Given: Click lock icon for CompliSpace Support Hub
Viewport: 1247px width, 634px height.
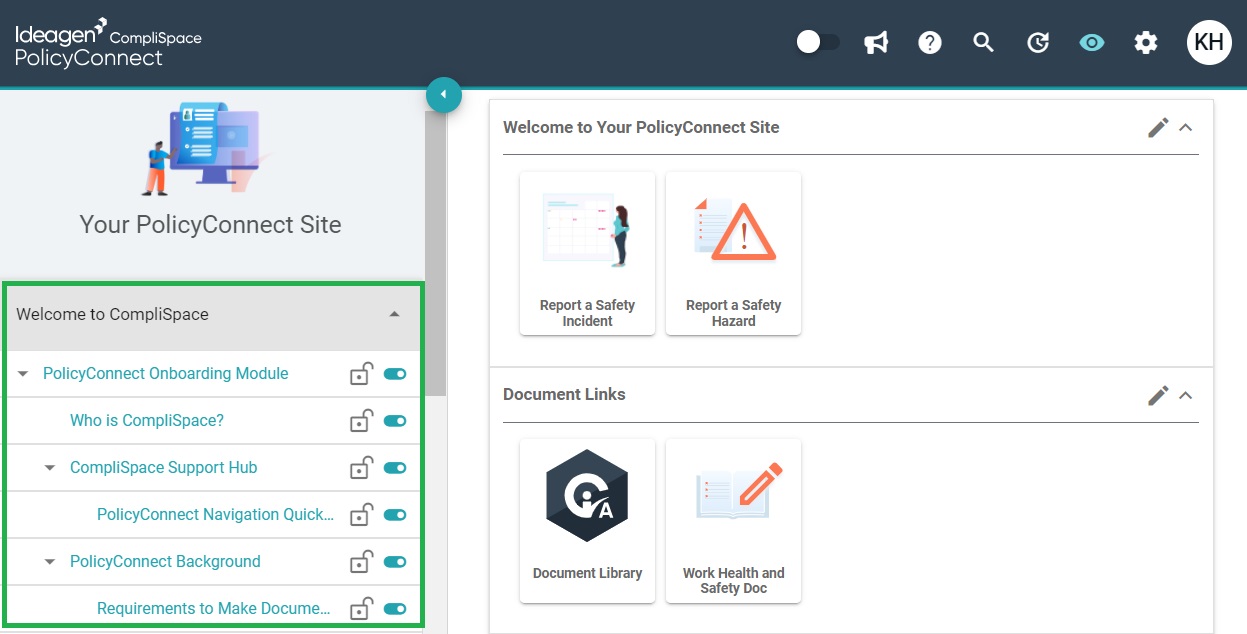Looking at the screenshot, I should point(361,467).
